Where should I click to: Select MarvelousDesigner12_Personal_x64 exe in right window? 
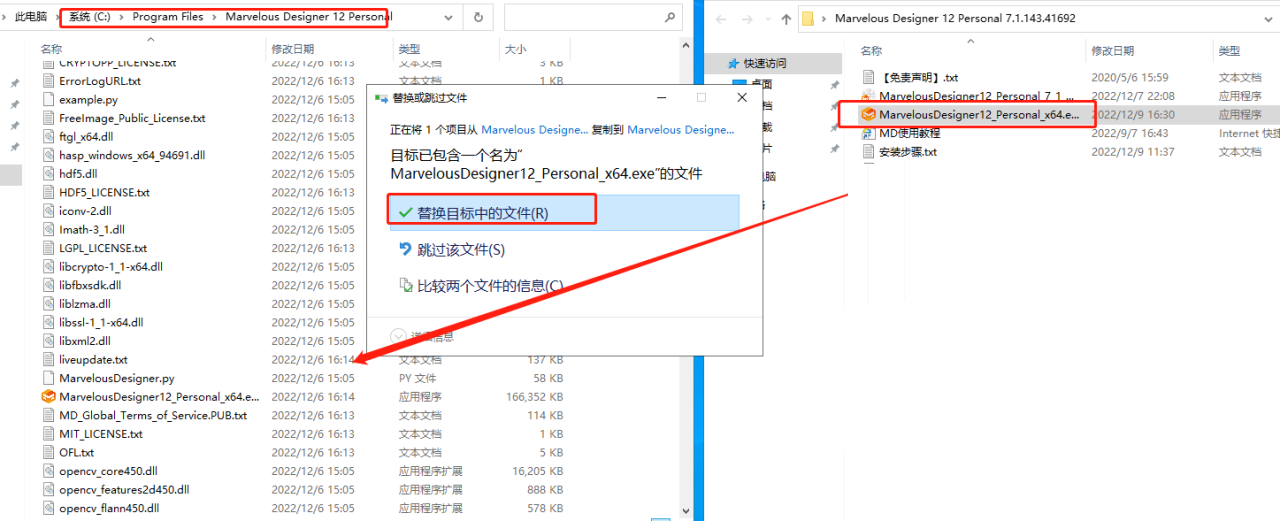point(979,115)
